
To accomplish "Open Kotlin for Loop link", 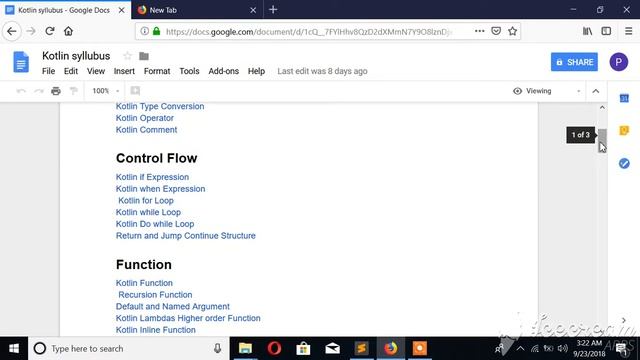I will pyautogui.click(x=146, y=201).
